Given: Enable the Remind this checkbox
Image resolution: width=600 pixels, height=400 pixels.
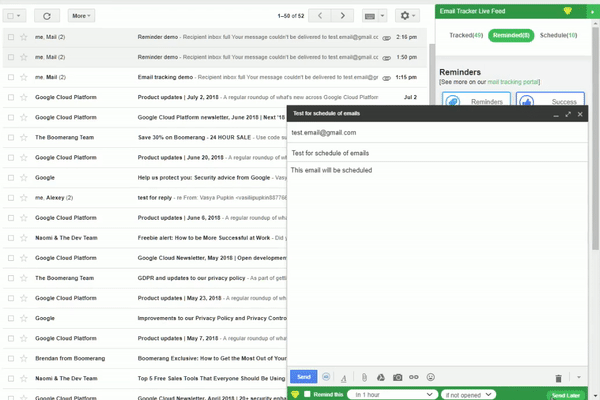Looking at the screenshot, I should pyautogui.click(x=307, y=394).
